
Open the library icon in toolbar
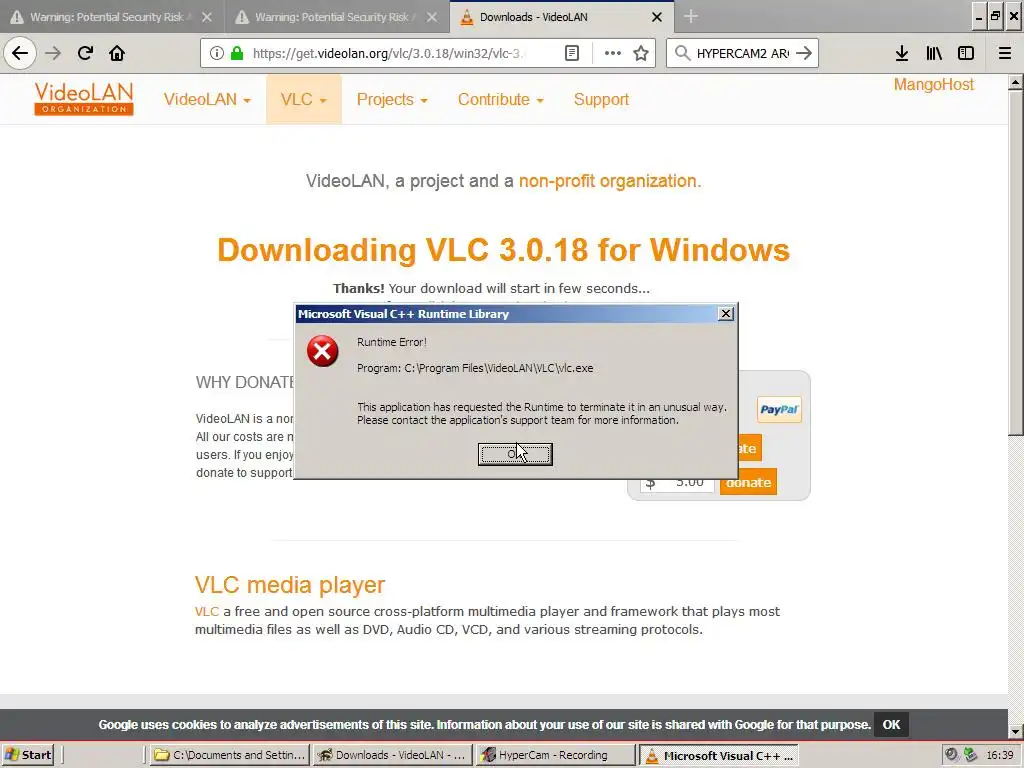[934, 53]
